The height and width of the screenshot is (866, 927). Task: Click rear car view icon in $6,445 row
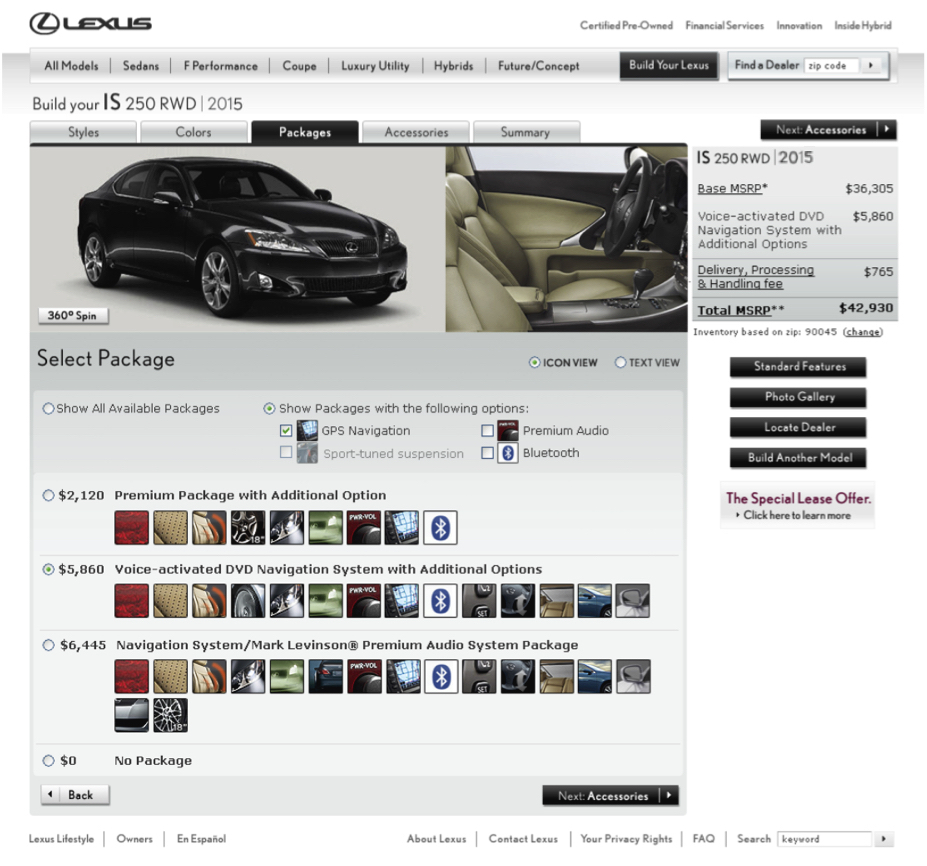pyautogui.click(x=325, y=677)
